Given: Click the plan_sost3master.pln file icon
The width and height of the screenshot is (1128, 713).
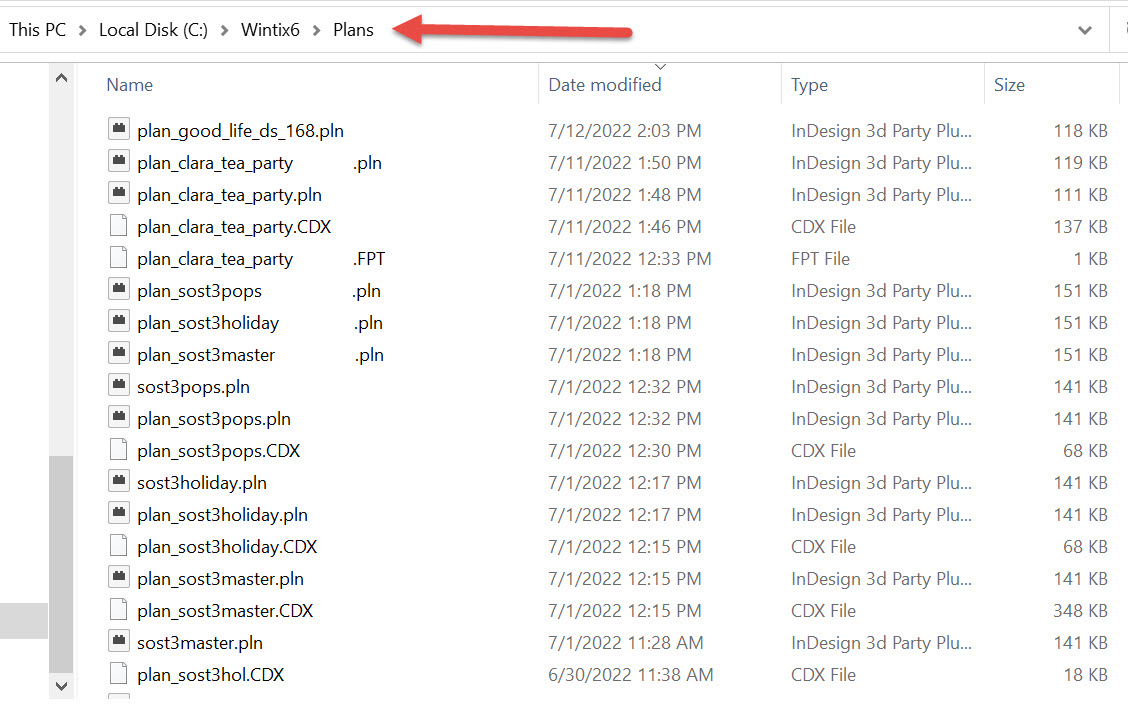Looking at the screenshot, I should [x=119, y=577].
